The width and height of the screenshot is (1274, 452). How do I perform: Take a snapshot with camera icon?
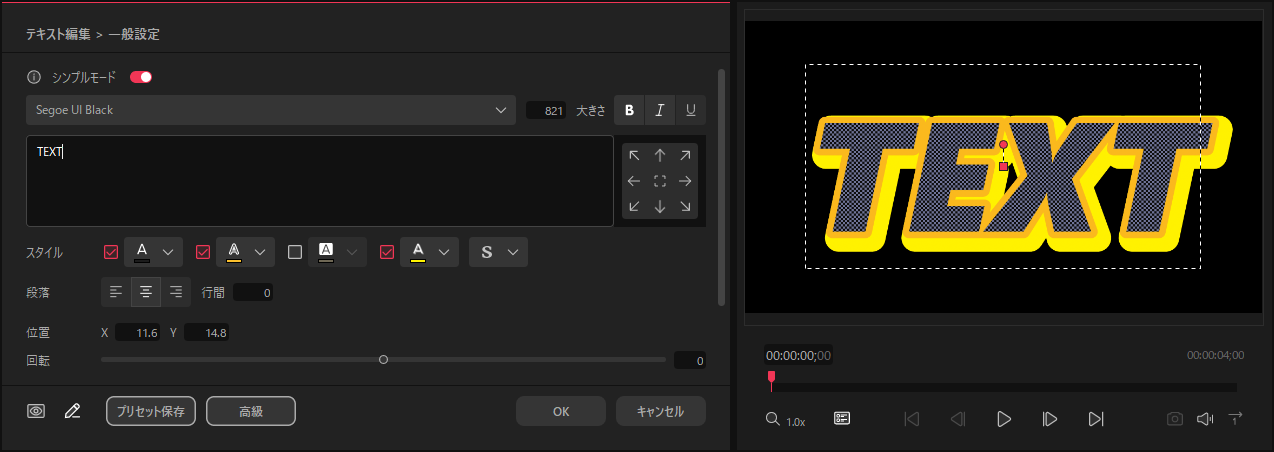point(1175,419)
